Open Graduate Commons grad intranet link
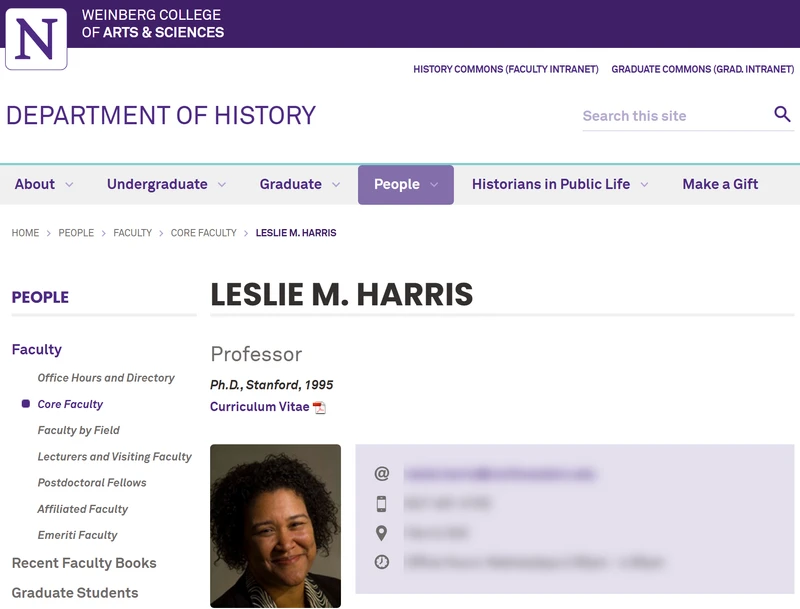The image size is (800, 609). [x=703, y=69]
